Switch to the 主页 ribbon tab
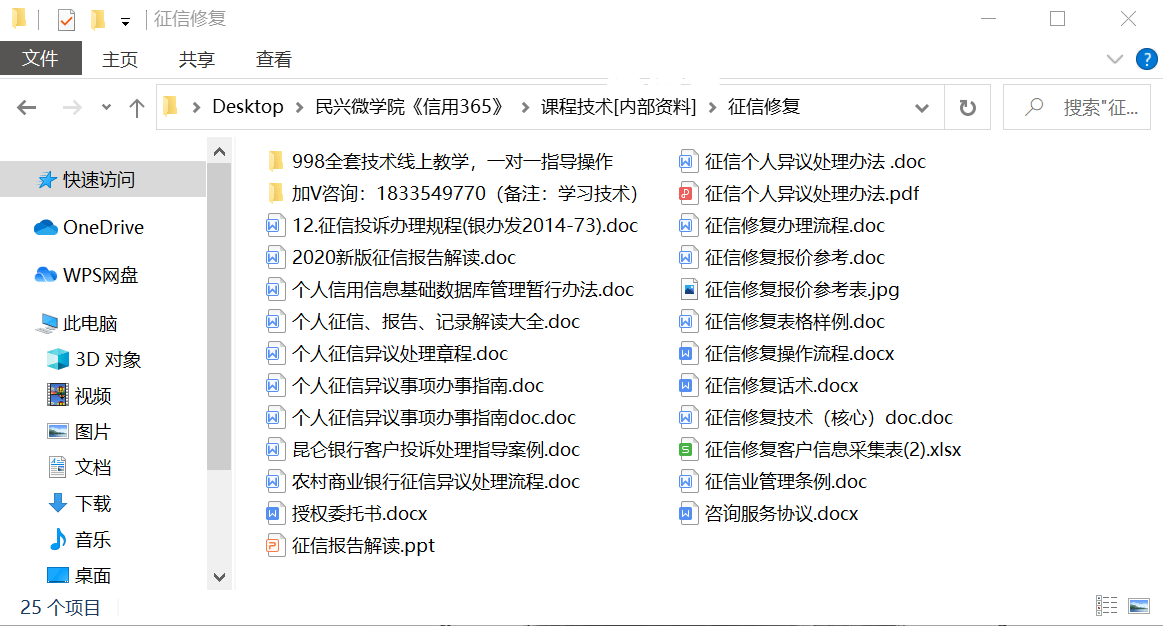The image size is (1163, 626). click(x=119, y=59)
